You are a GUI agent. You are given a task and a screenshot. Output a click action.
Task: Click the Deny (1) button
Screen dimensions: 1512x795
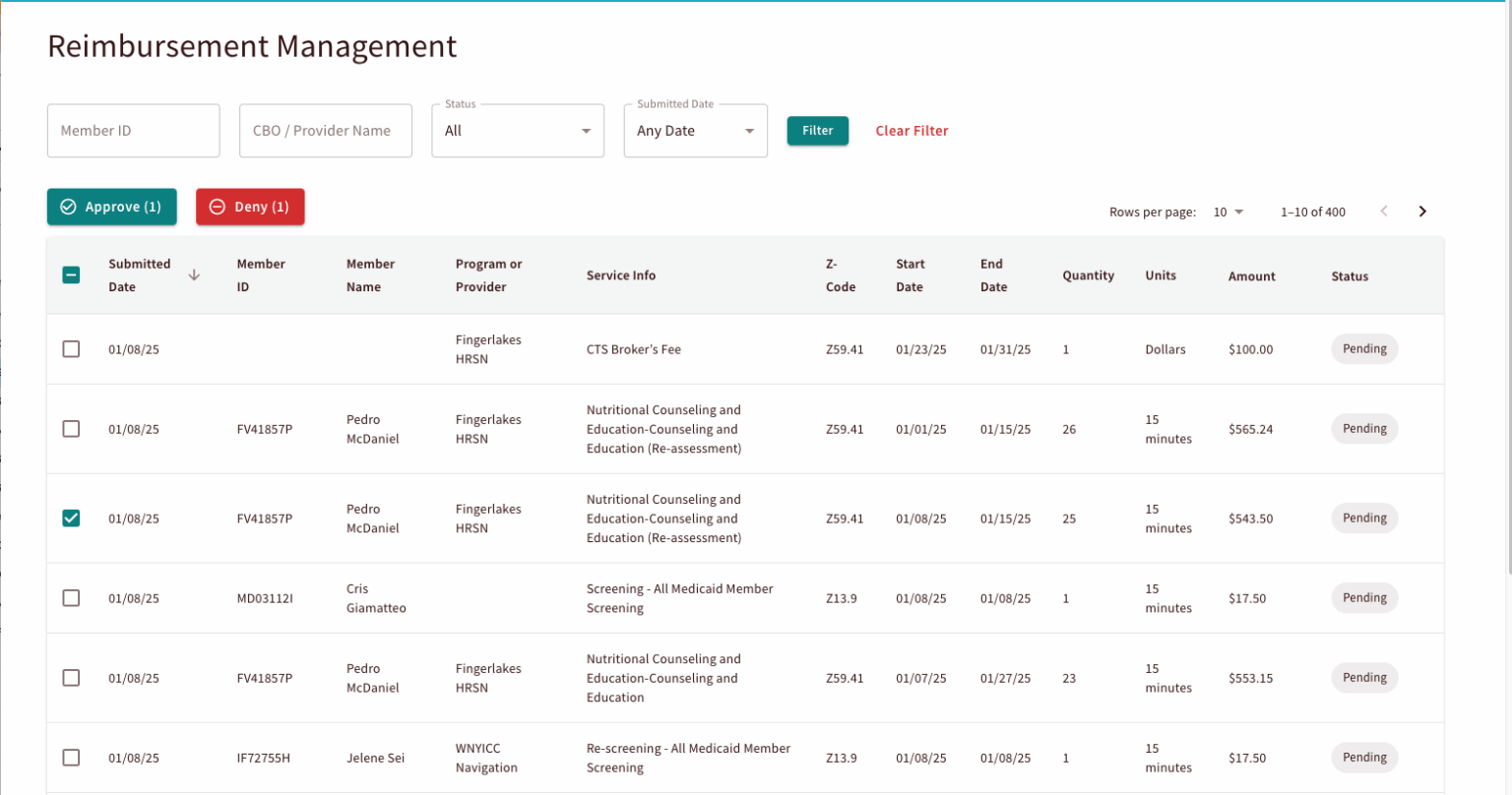[x=250, y=207]
